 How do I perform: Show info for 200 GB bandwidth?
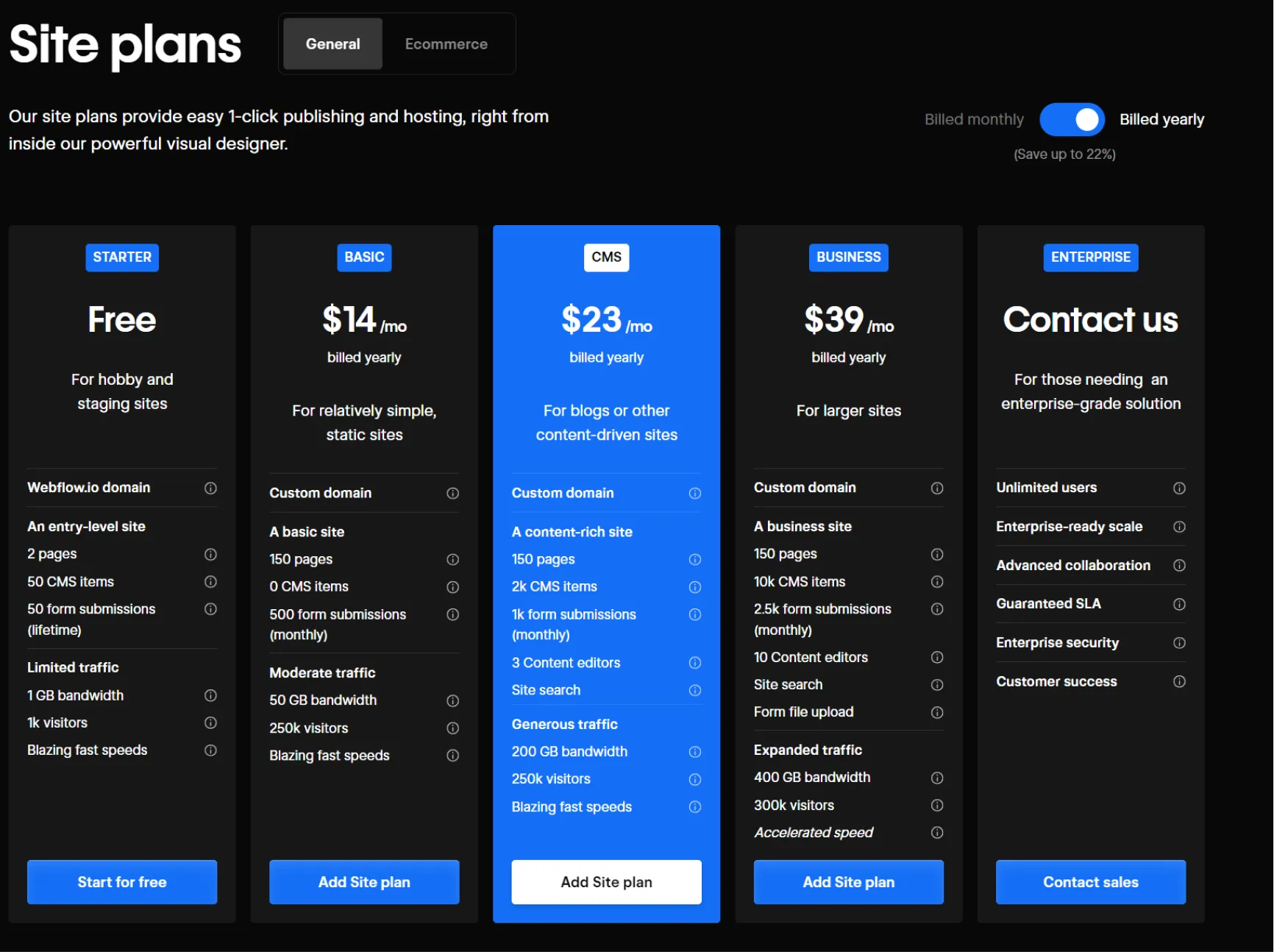(694, 752)
